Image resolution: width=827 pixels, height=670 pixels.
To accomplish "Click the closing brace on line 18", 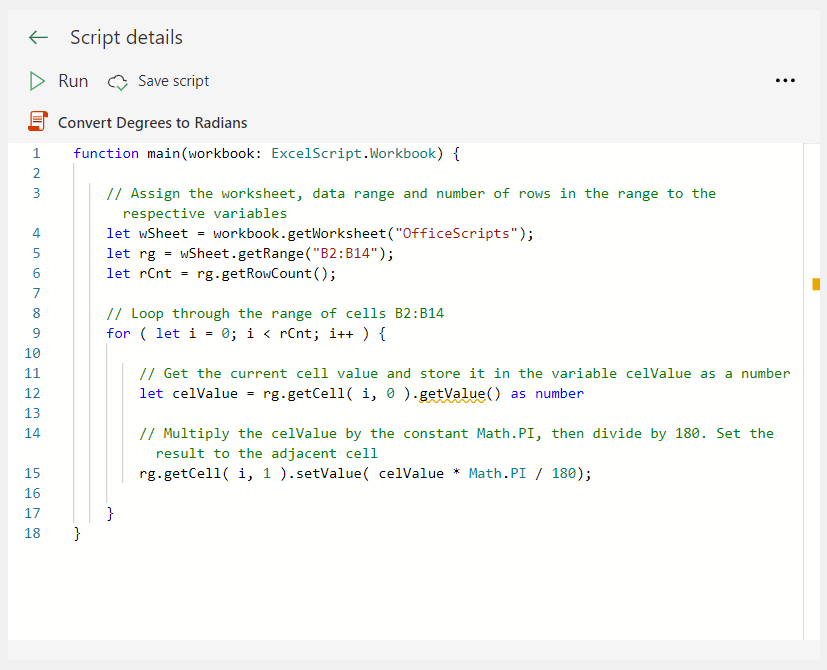I will coord(77,533).
